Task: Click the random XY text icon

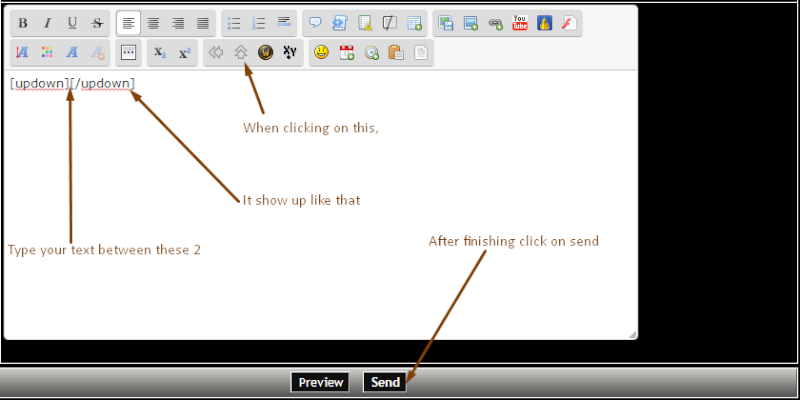Action: click(x=290, y=53)
